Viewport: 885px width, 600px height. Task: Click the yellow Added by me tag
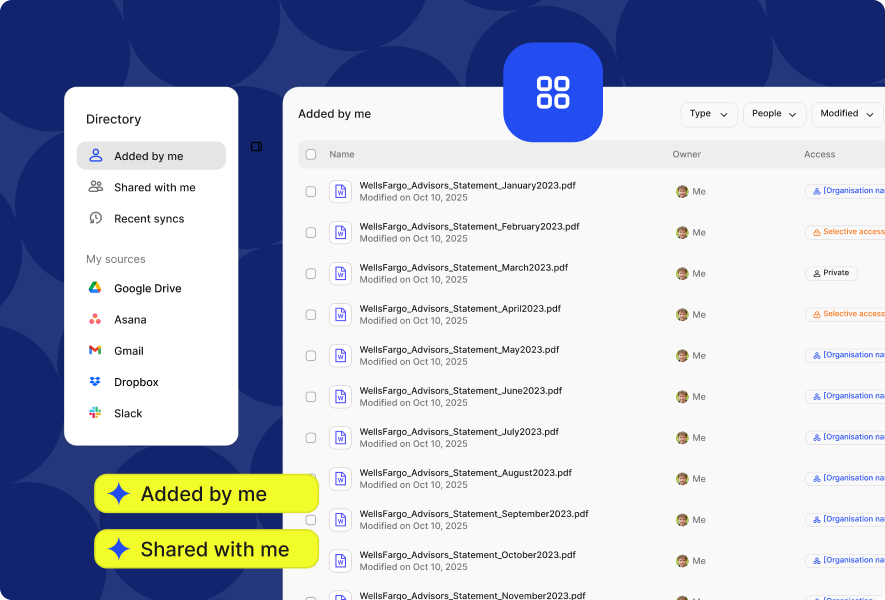pos(206,494)
